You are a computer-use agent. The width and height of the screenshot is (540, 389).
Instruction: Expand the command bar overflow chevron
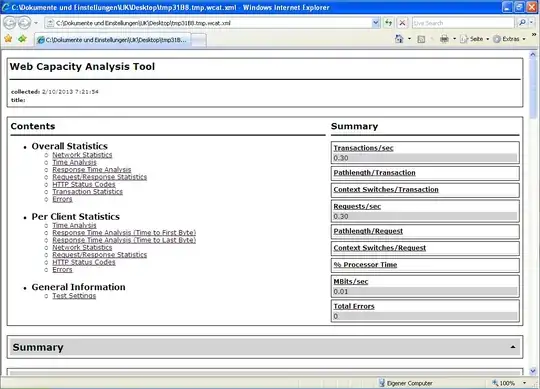coord(534,35)
